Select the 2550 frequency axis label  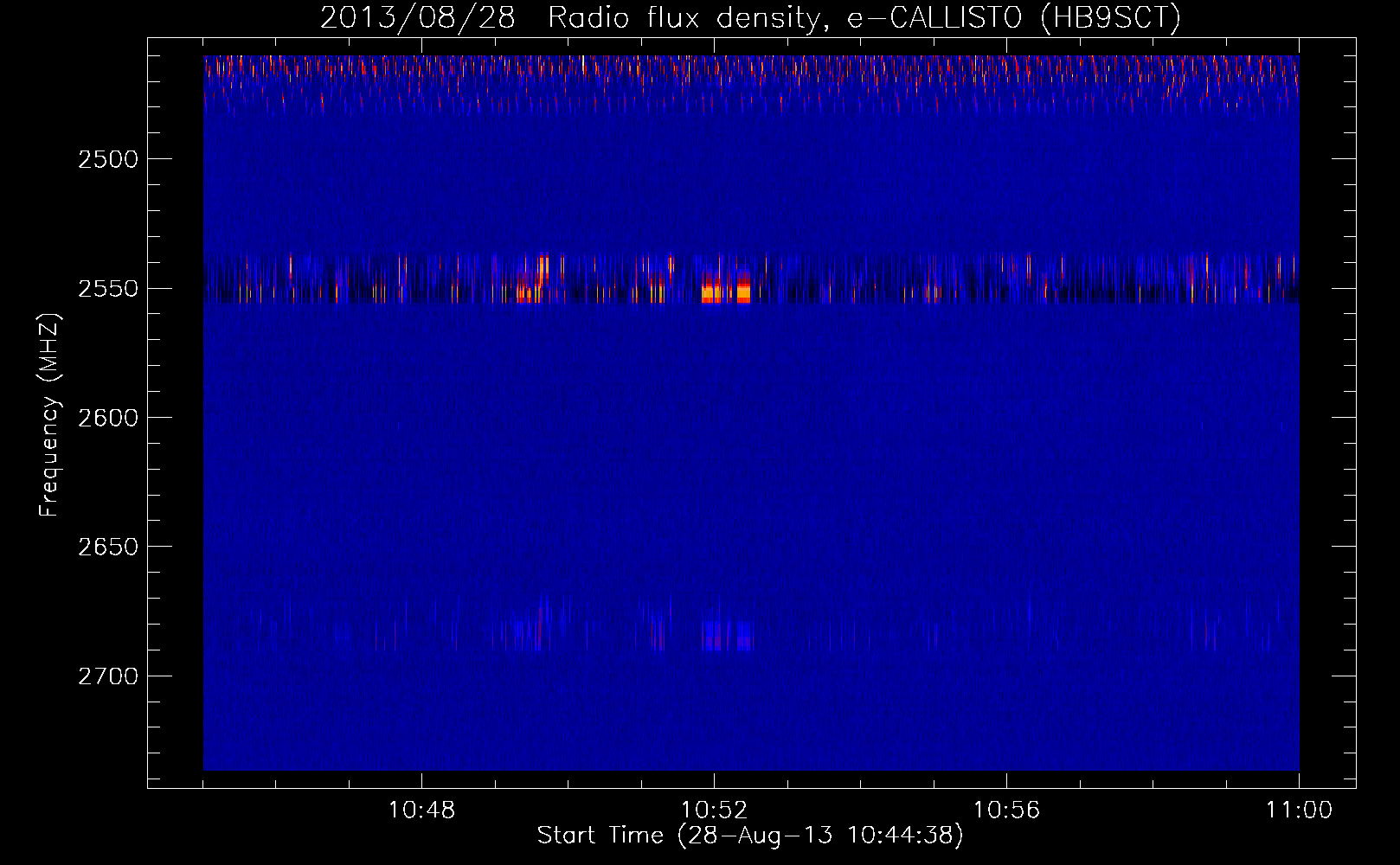click(108, 289)
